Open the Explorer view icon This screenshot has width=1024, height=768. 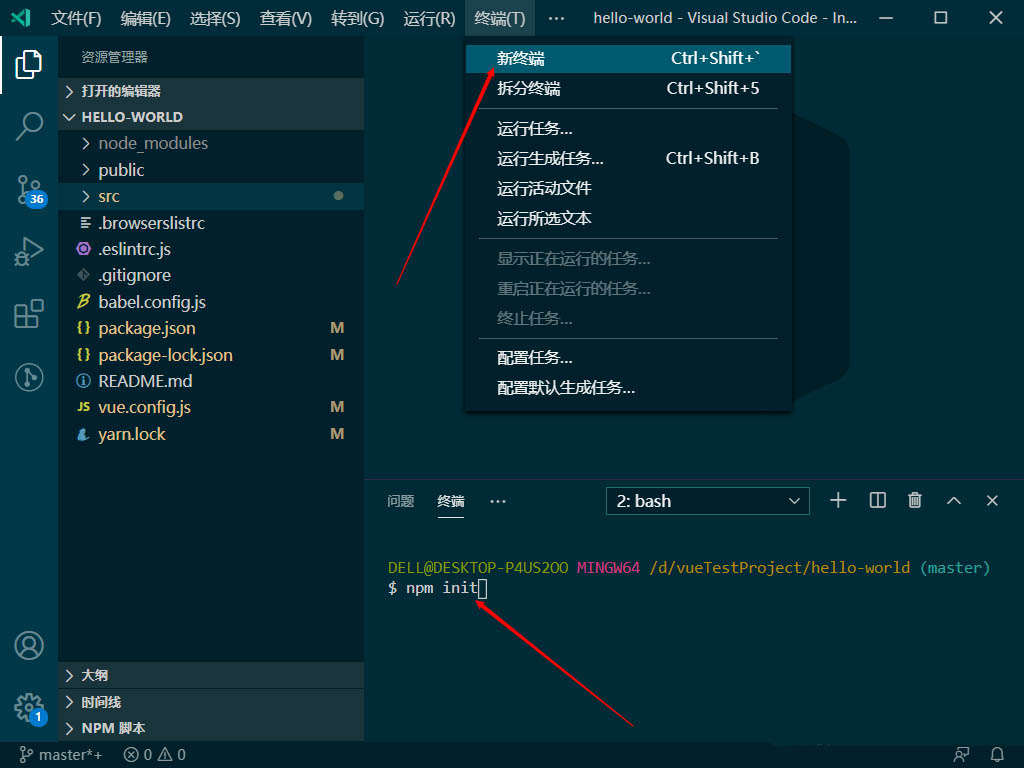coord(29,63)
